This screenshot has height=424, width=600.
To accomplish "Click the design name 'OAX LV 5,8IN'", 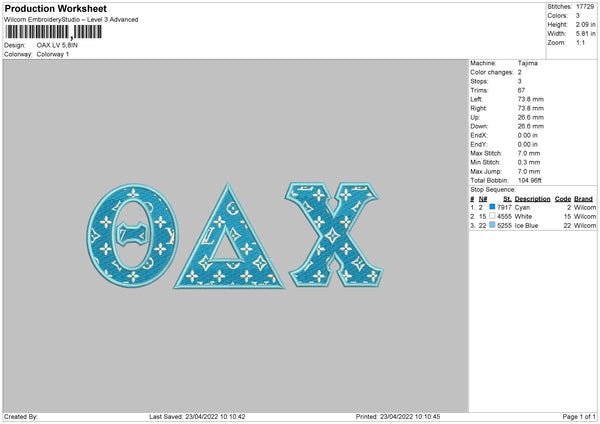I will [57, 45].
